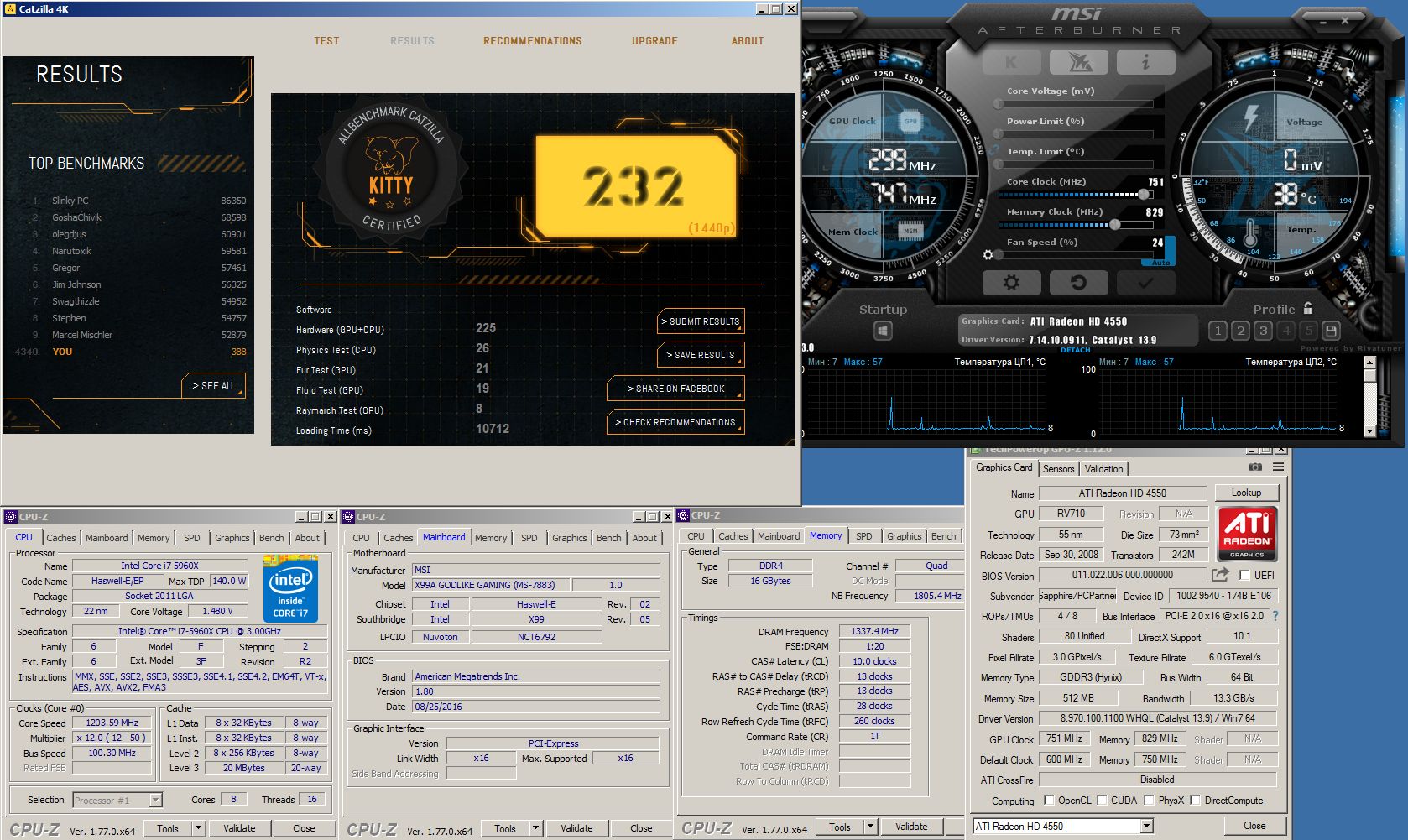
Task: Click CHECK RECOMMENDATIONS button
Action: [x=675, y=422]
